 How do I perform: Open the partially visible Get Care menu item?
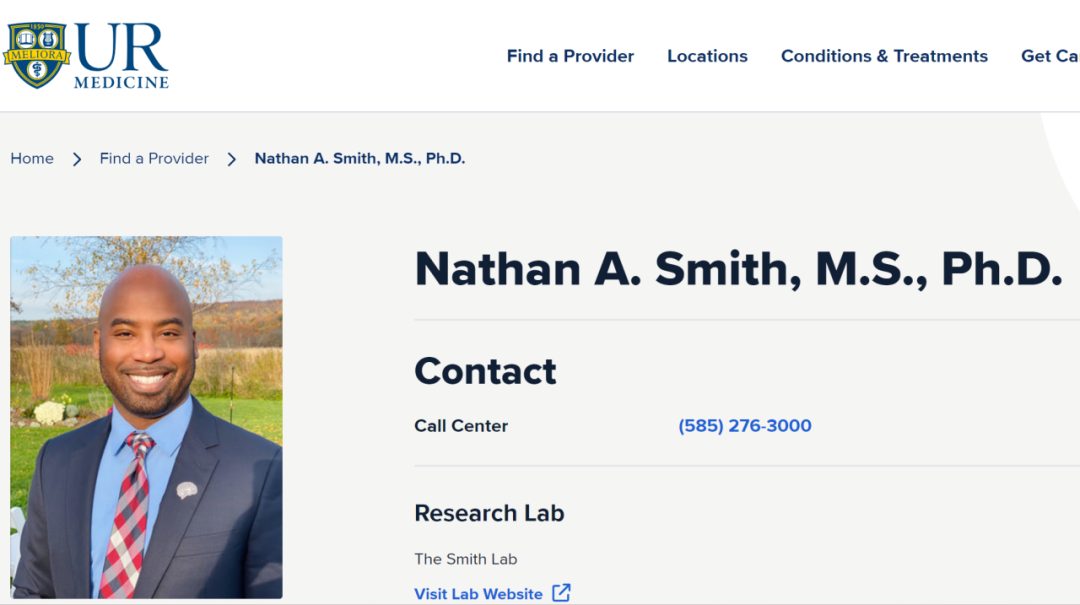[1049, 56]
